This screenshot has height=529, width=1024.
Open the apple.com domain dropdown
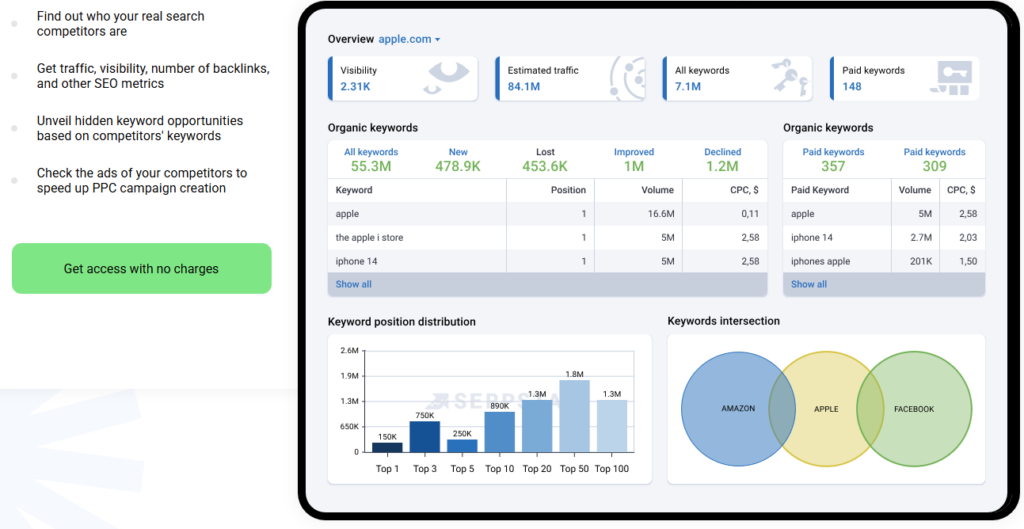pos(409,39)
